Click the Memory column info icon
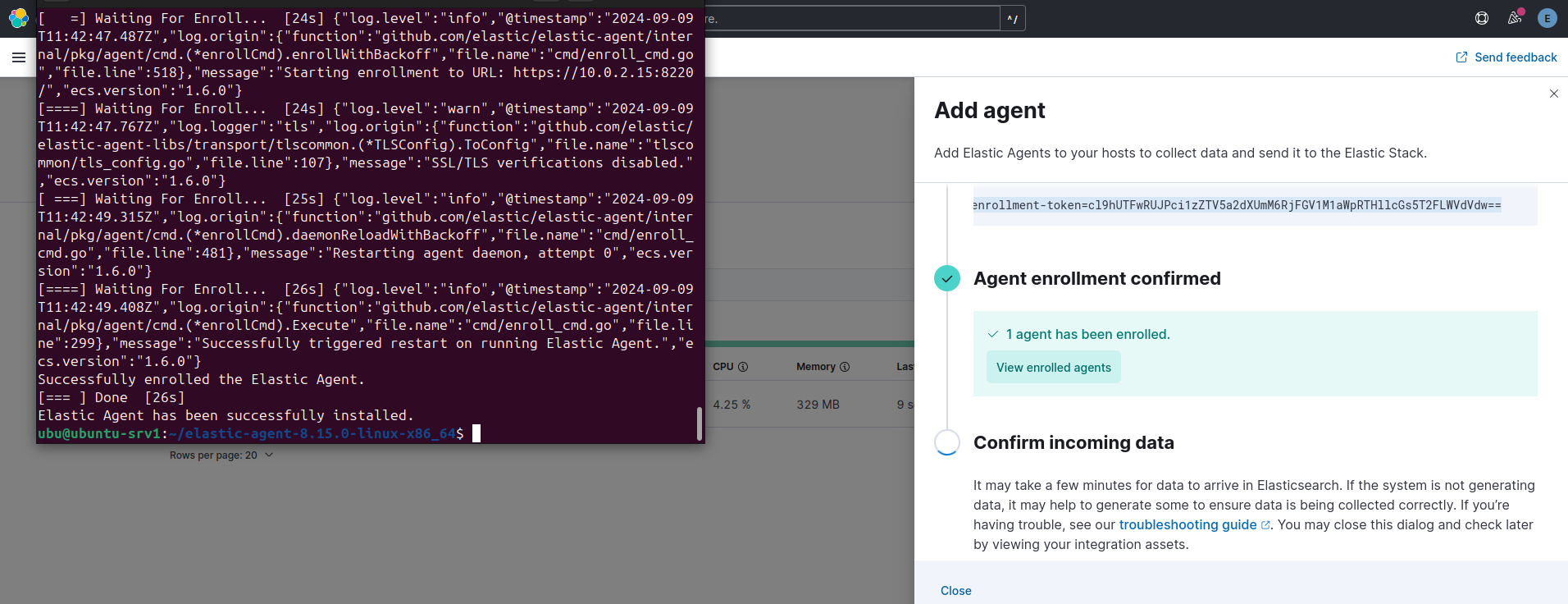 (845, 367)
